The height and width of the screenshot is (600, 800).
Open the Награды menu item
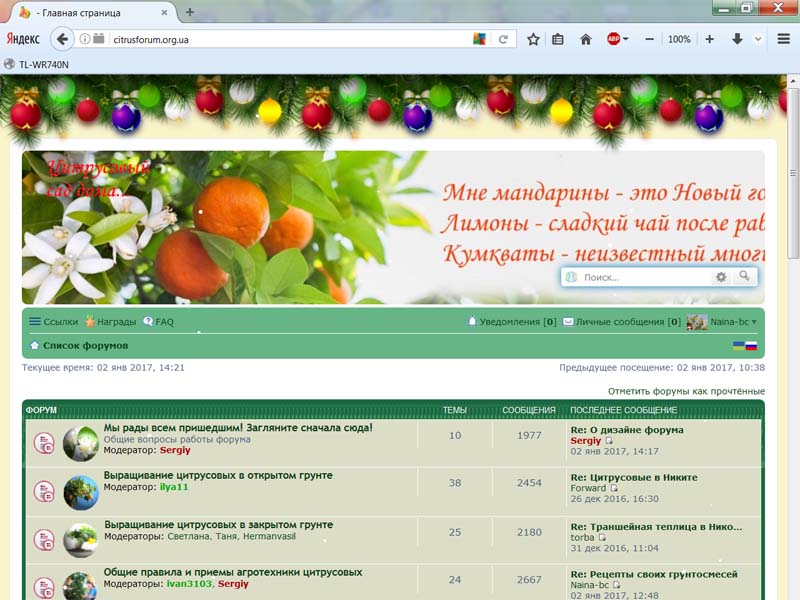click(110, 322)
